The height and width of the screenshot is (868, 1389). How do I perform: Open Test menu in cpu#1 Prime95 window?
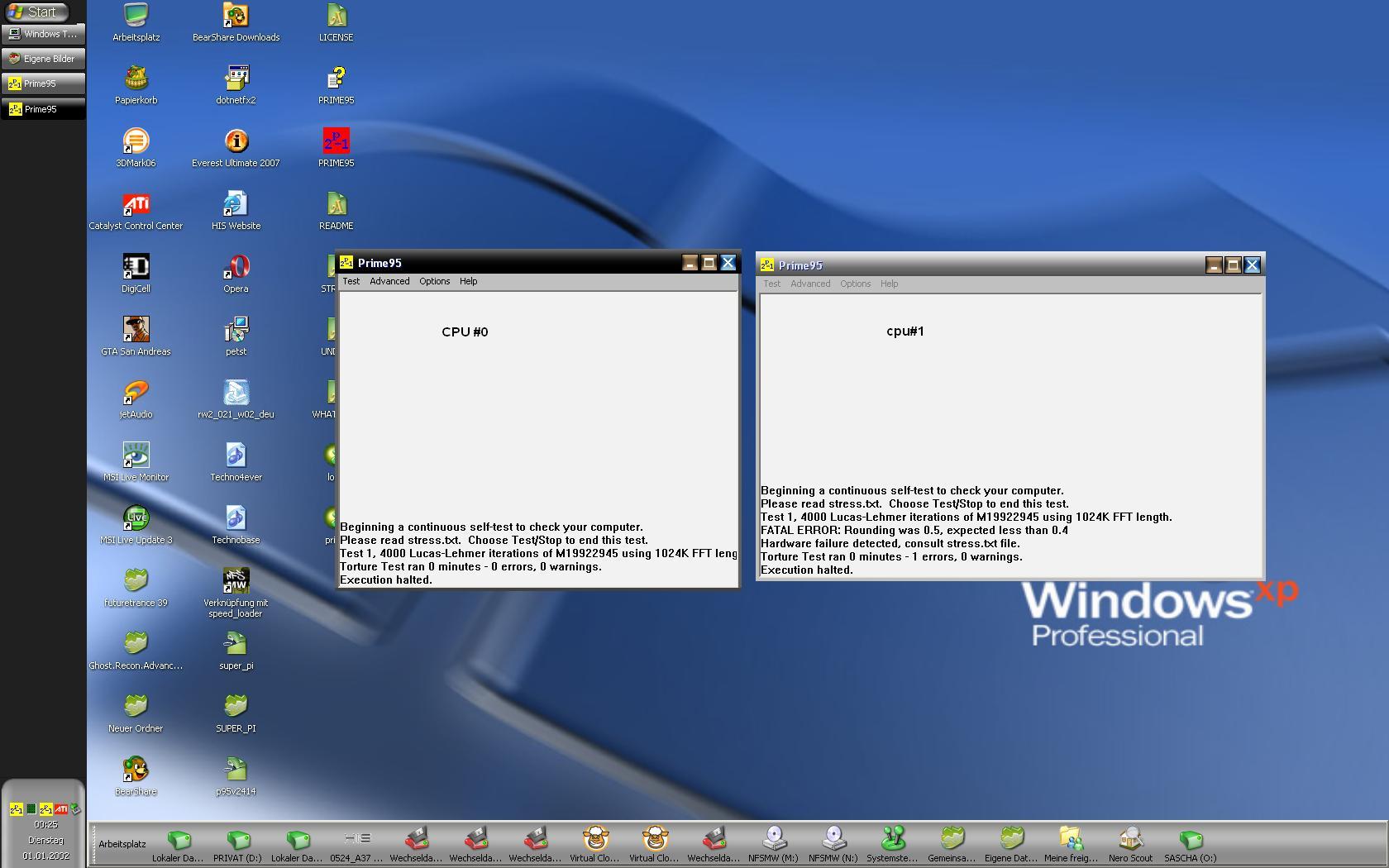771,284
